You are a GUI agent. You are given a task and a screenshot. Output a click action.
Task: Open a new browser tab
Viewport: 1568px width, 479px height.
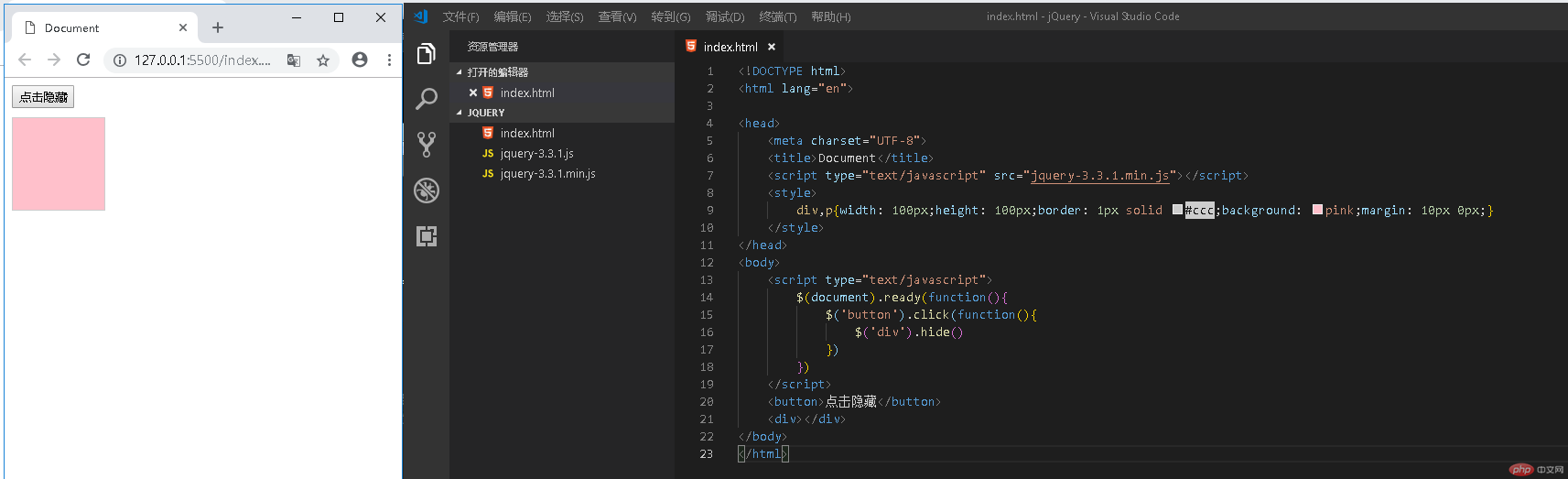pyautogui.click(x=218, y=27)
